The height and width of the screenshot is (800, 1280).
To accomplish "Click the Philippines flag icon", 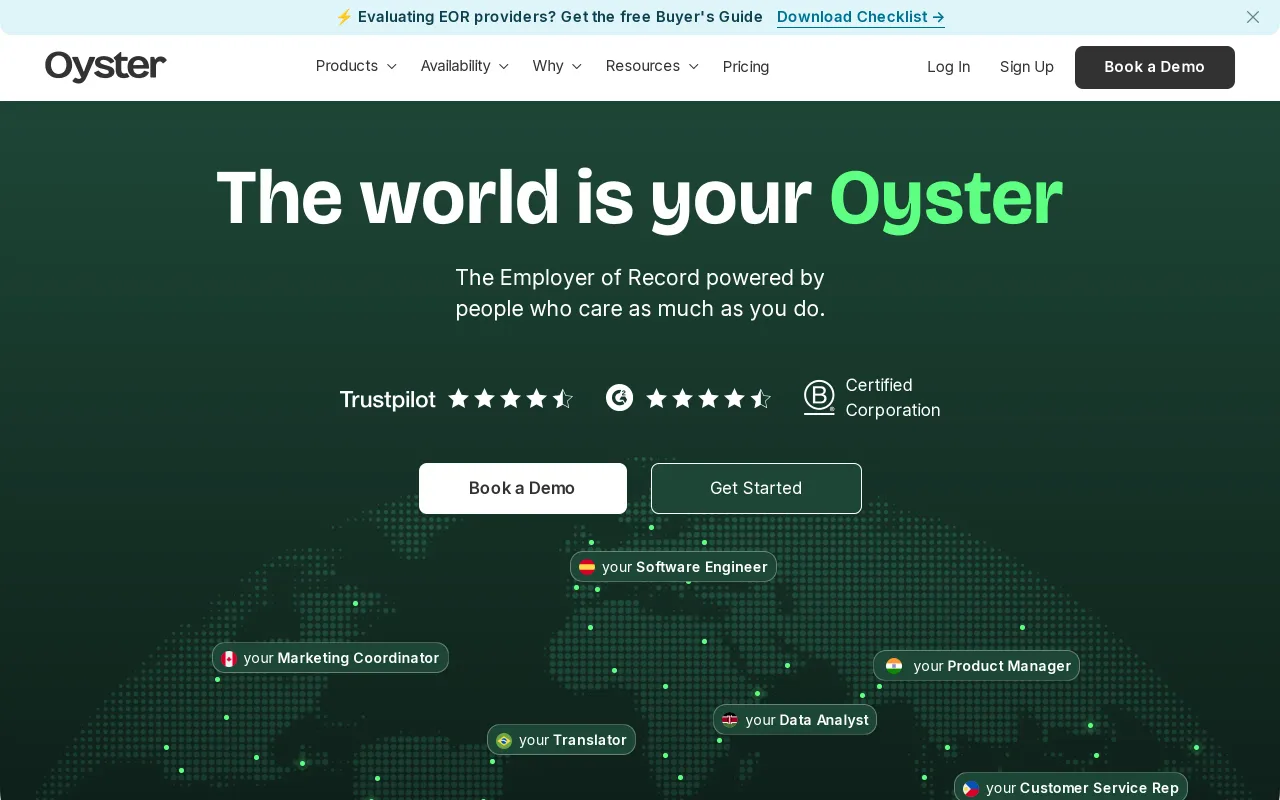I will pyautogui.click(x=971, y=788).
